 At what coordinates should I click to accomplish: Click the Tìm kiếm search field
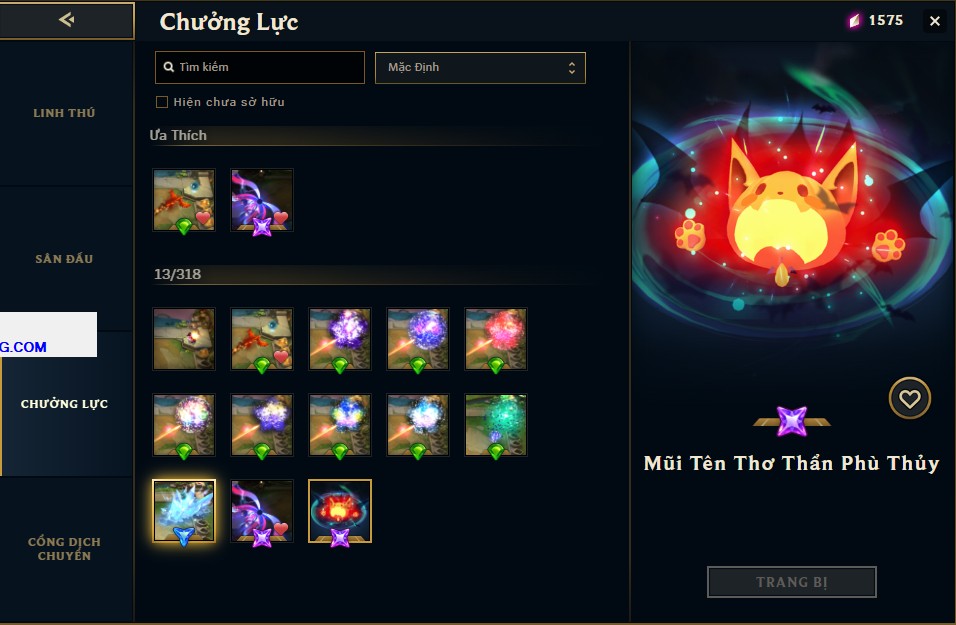coord(260,67)
